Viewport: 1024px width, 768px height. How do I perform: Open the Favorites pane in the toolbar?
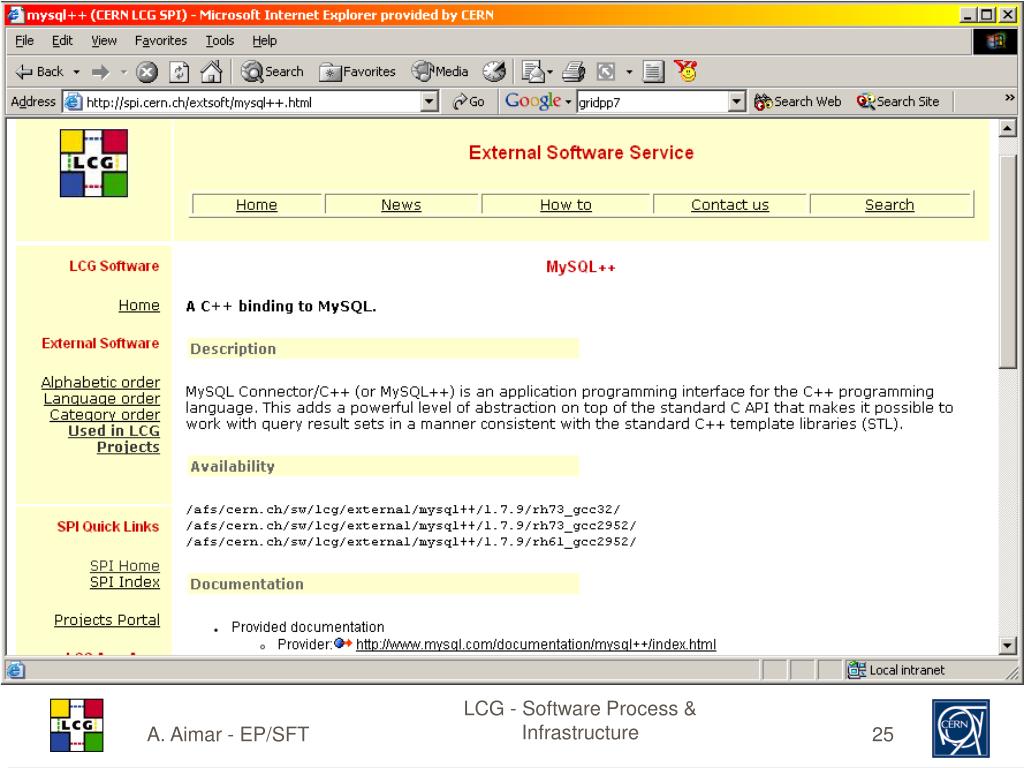[x=357, y=72]
